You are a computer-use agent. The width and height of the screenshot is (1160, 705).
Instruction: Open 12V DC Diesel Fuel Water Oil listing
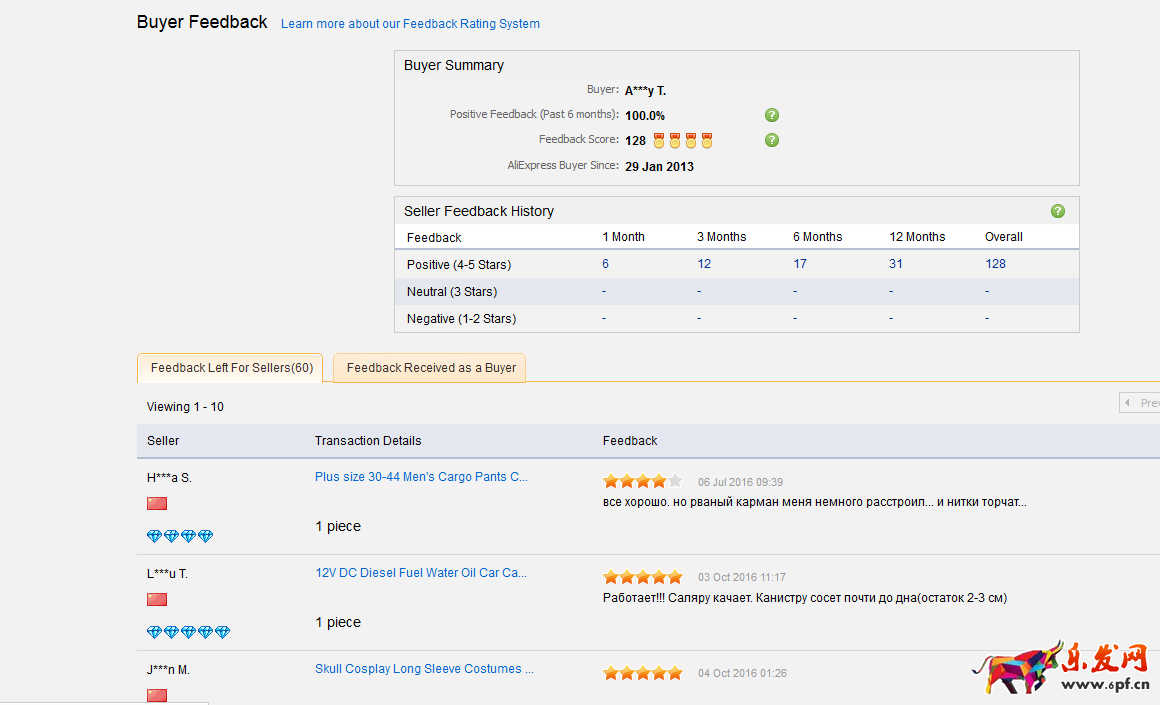click(420, 573)
